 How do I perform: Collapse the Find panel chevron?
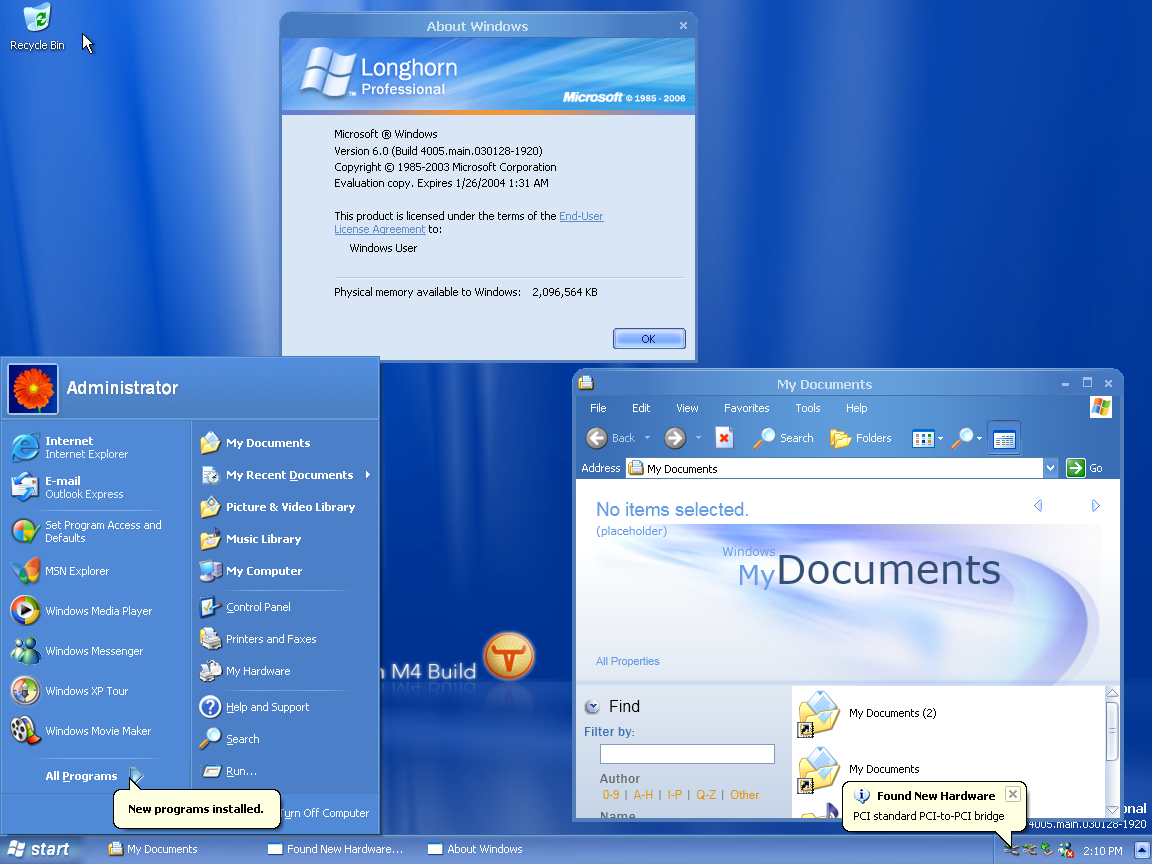pyautogui.click(x=592, y=707)
